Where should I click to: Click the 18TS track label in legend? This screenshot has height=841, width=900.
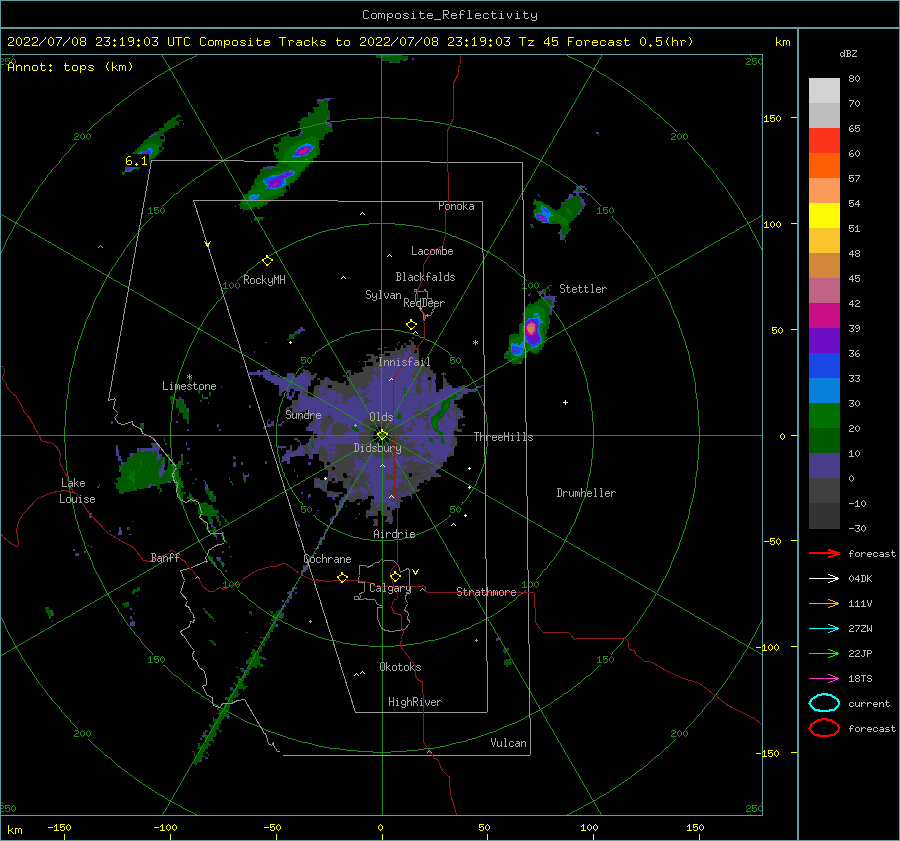click(860, 679)
